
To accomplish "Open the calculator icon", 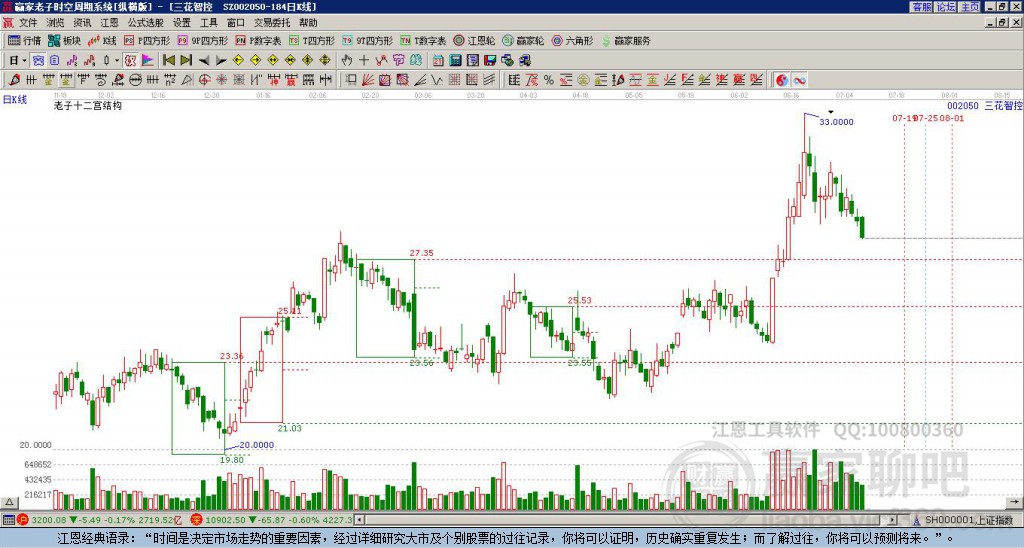I will pyautogui.click(x=455, y=61).
